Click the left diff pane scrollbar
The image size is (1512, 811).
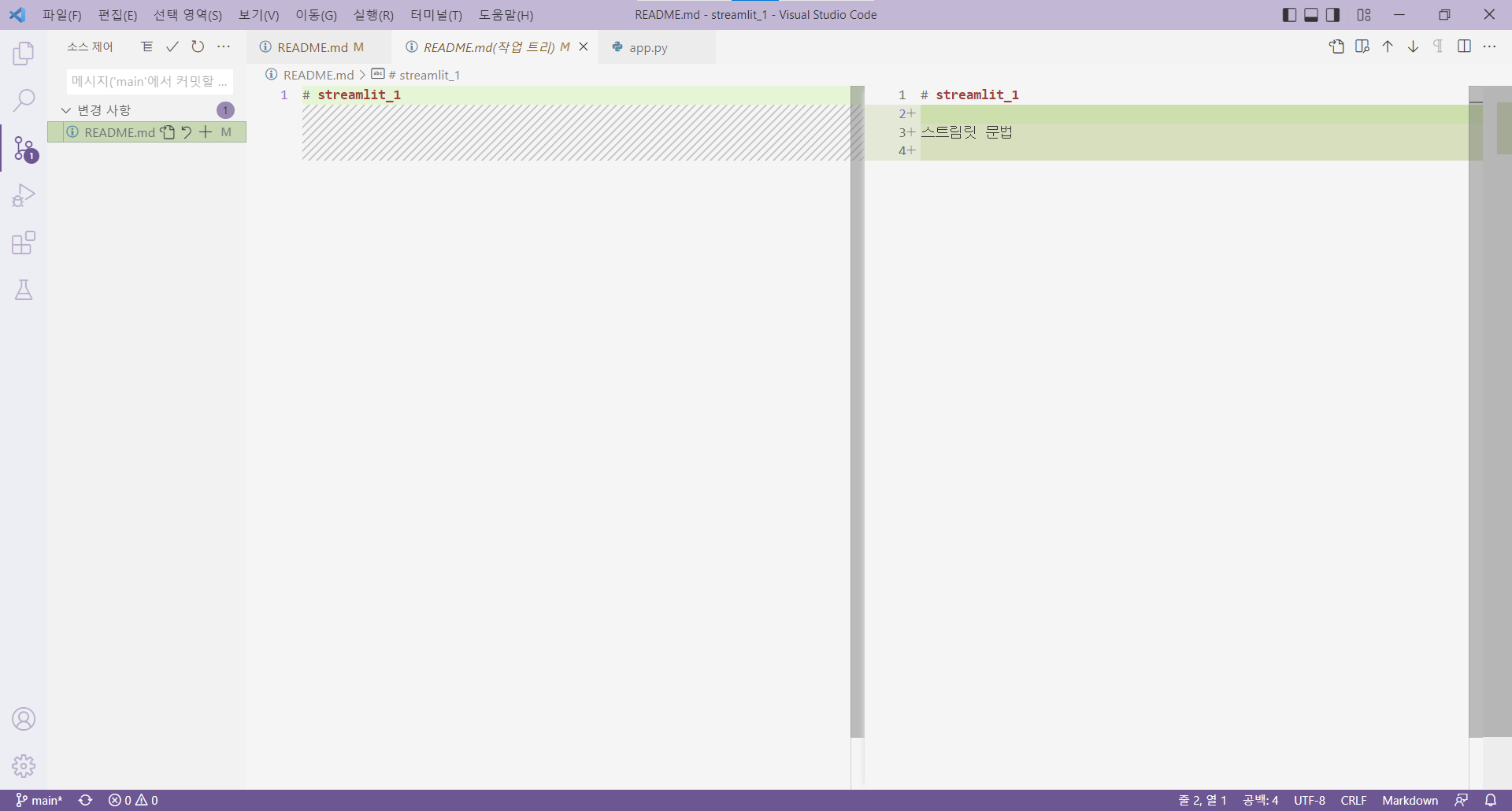tap(857, 412)
